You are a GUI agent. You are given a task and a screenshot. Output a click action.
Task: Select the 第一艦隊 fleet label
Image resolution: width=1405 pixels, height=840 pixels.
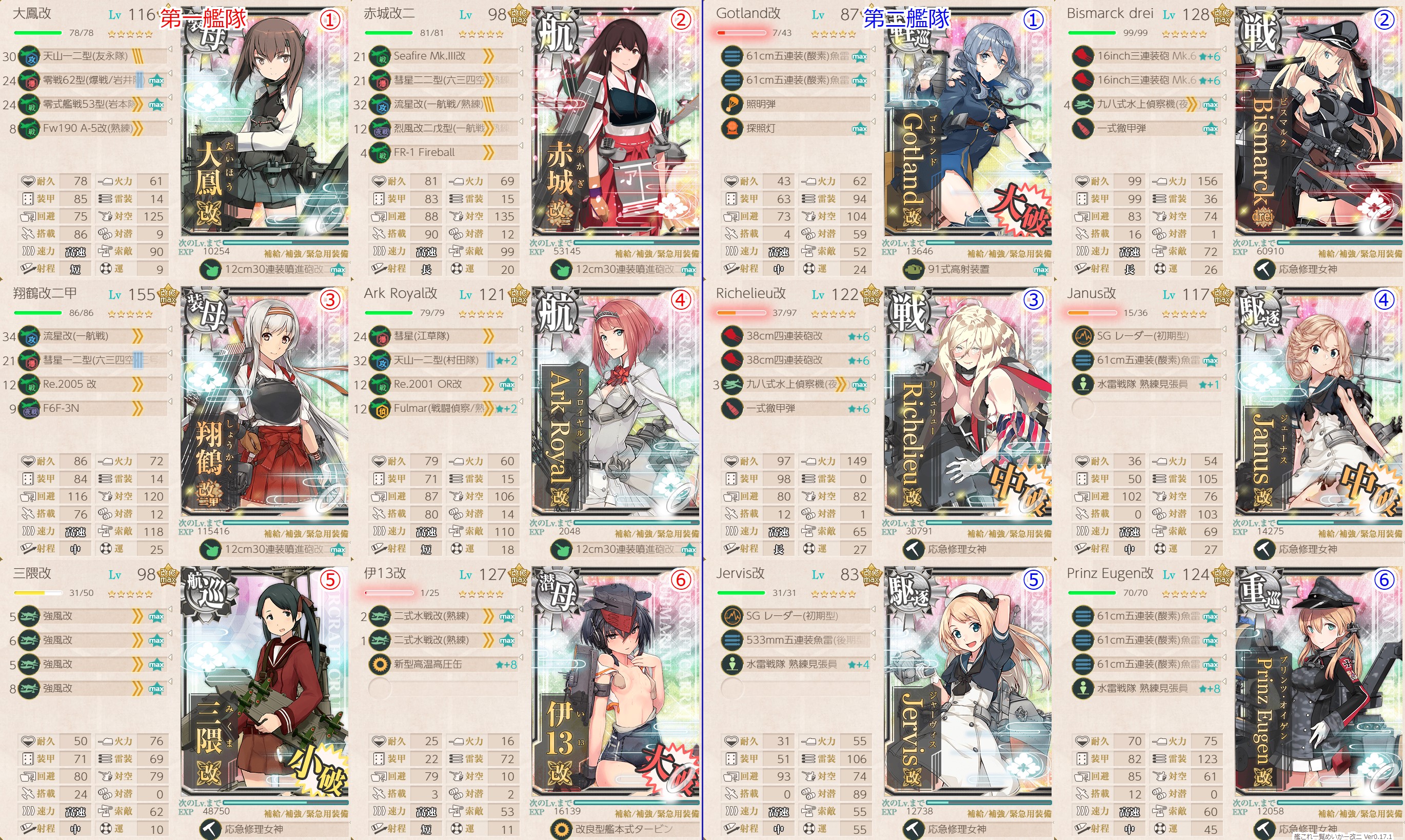[x=204, y=18]
